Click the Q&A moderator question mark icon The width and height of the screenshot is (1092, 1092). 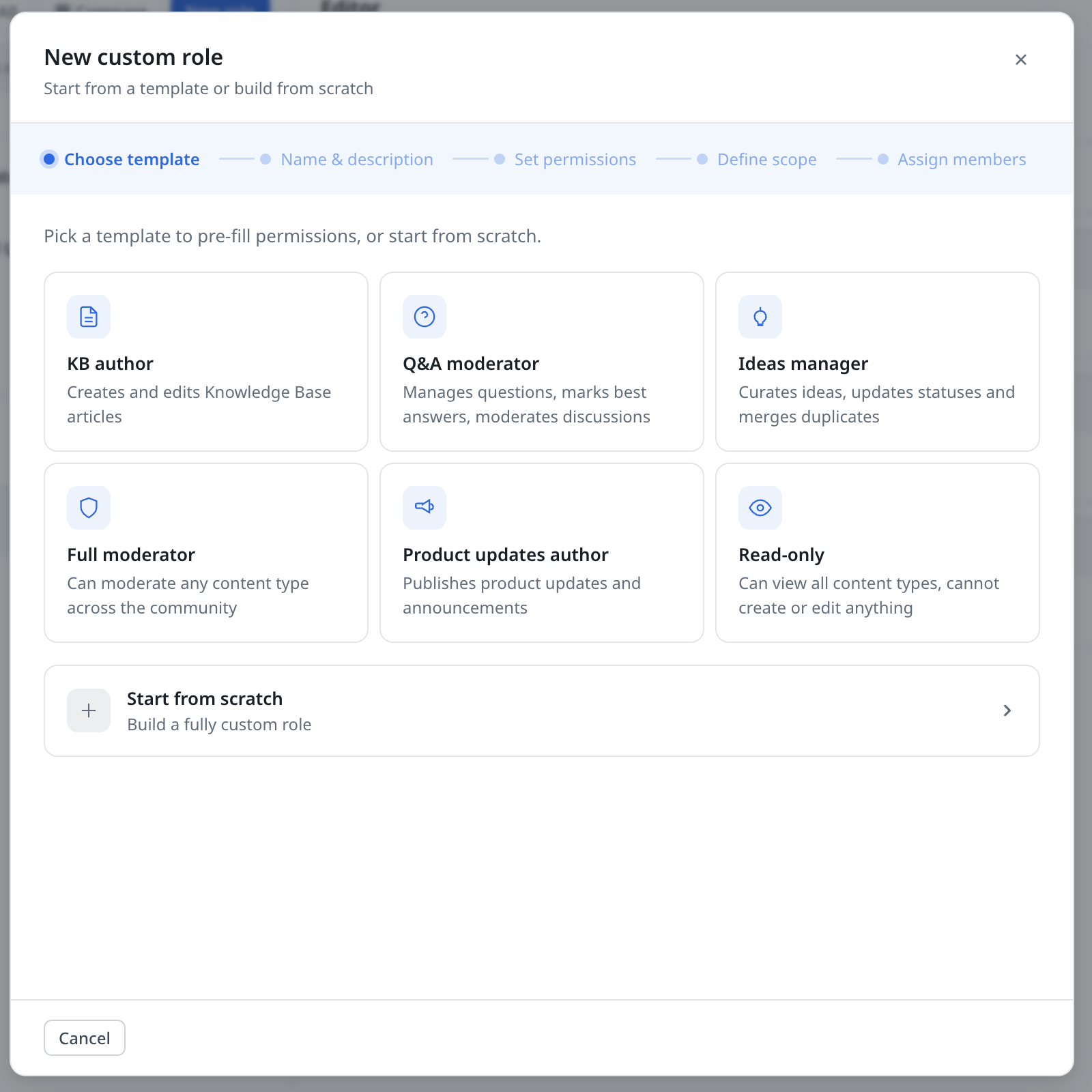425,317
